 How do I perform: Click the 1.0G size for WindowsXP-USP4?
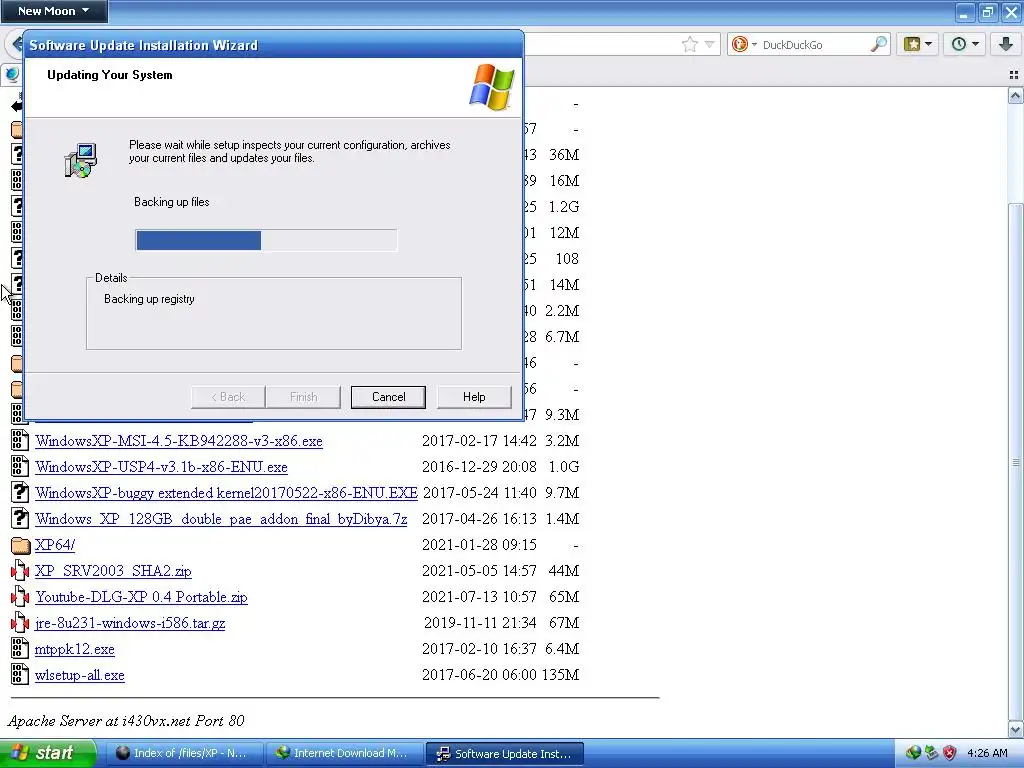point(564,467)
